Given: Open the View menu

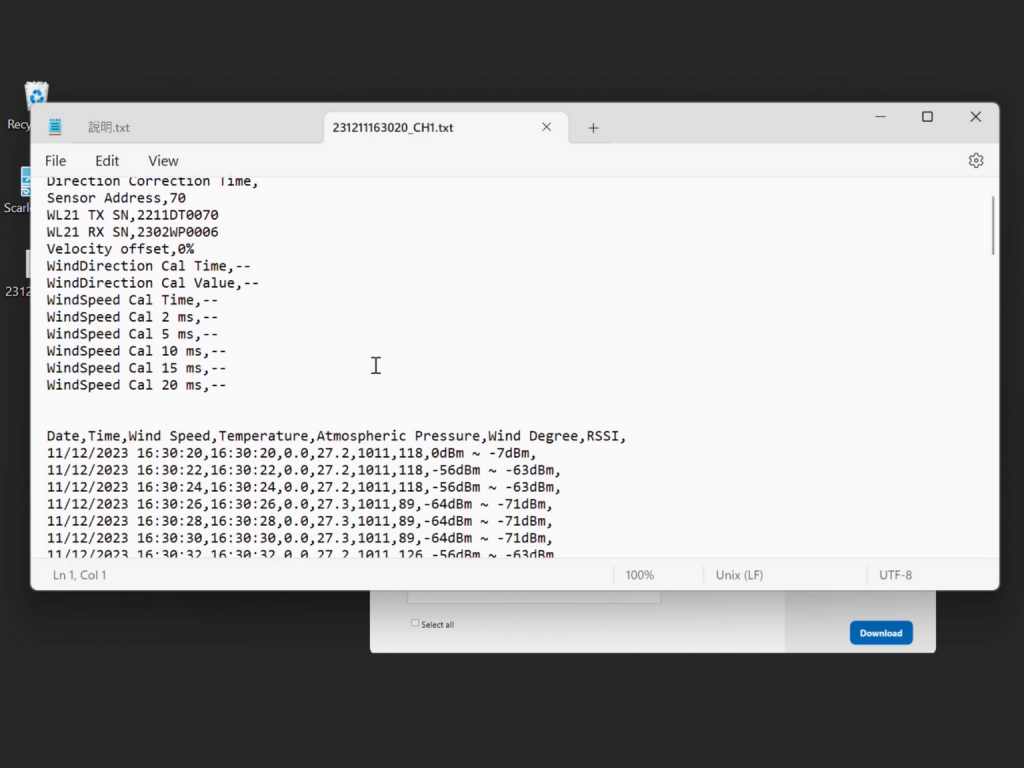Looking at the screenshot, I should [x=162, y=160].
